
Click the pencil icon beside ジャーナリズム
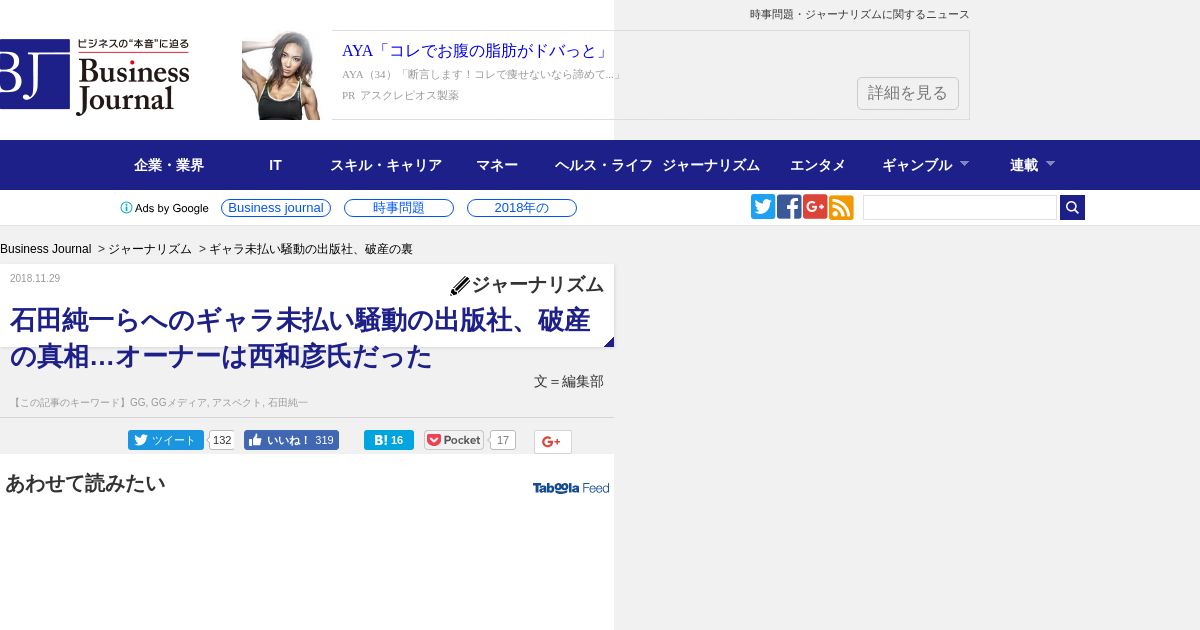point(460,286)
